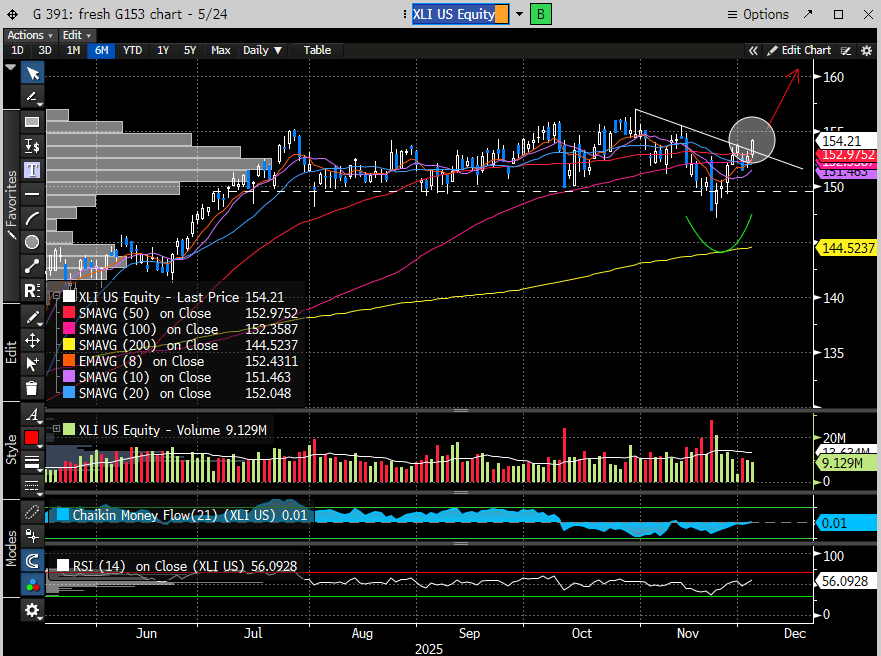881x656 pixels.
Task: Click the SMAVG (10) purple legend swatch
Action: point(69,376)
